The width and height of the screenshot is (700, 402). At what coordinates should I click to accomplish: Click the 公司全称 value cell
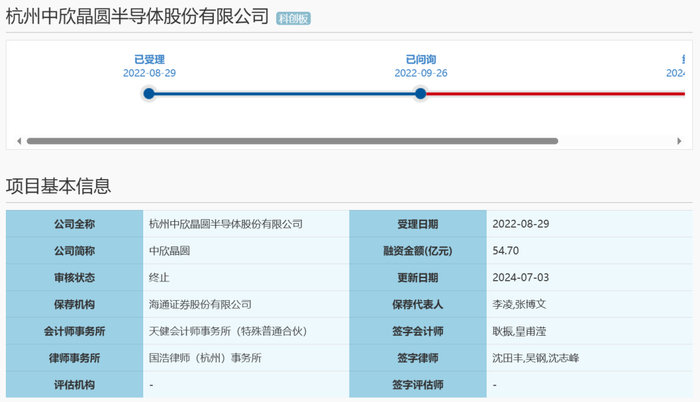tap(246, 224)
